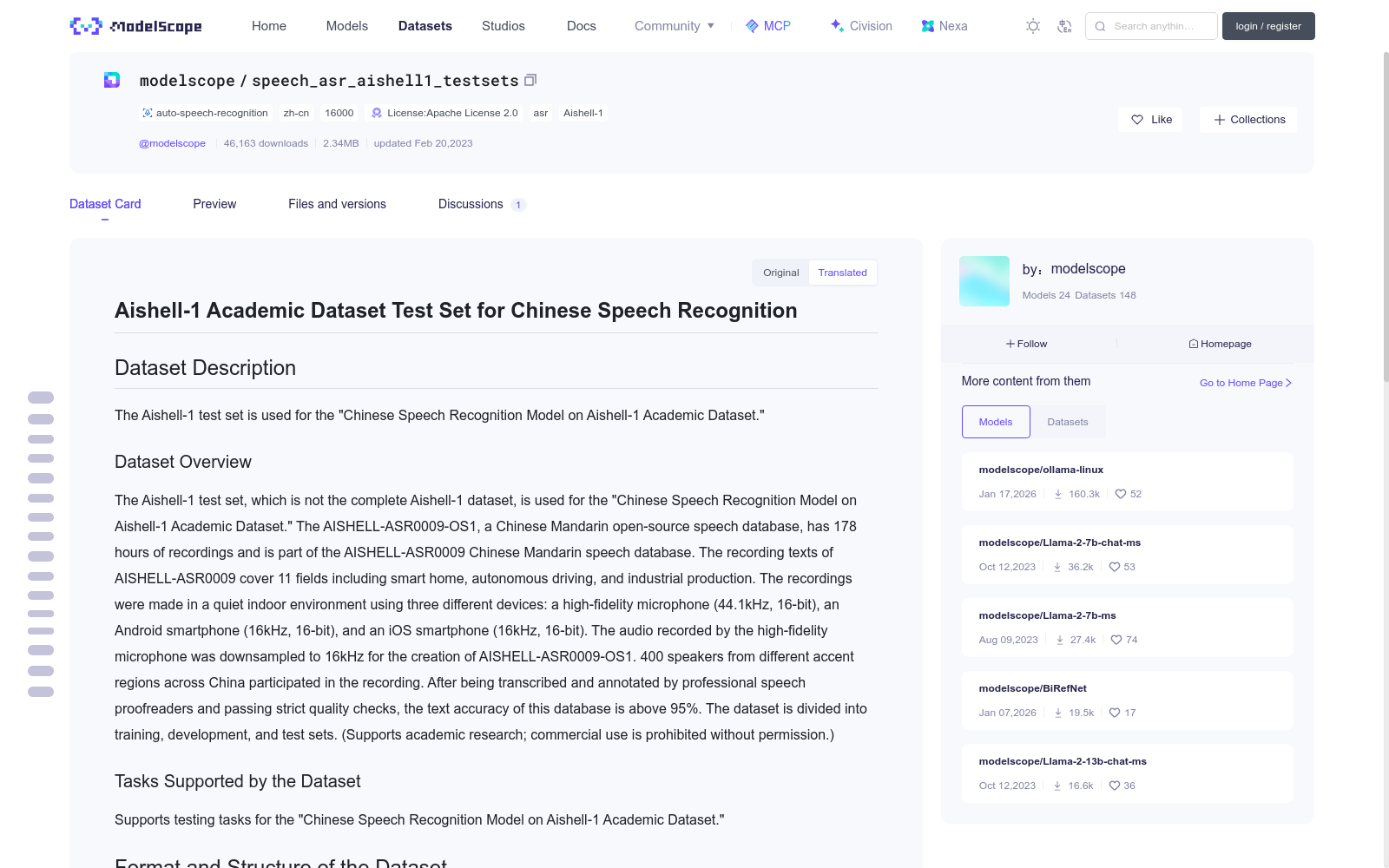Click the auto-speech-recognition tag icon
This screenshot has height=868, width=1389.
[x=148, y=113]
